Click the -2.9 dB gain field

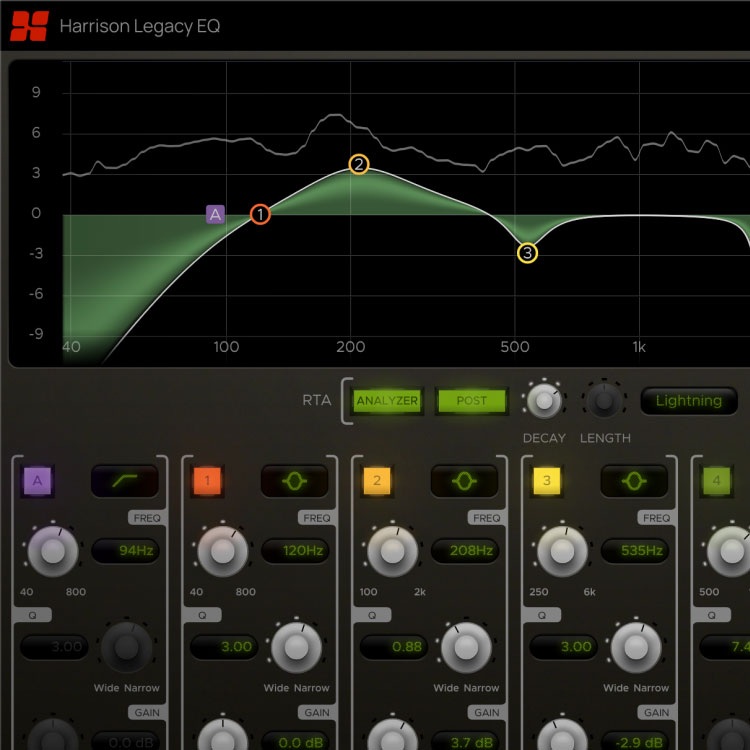point(634,741)
